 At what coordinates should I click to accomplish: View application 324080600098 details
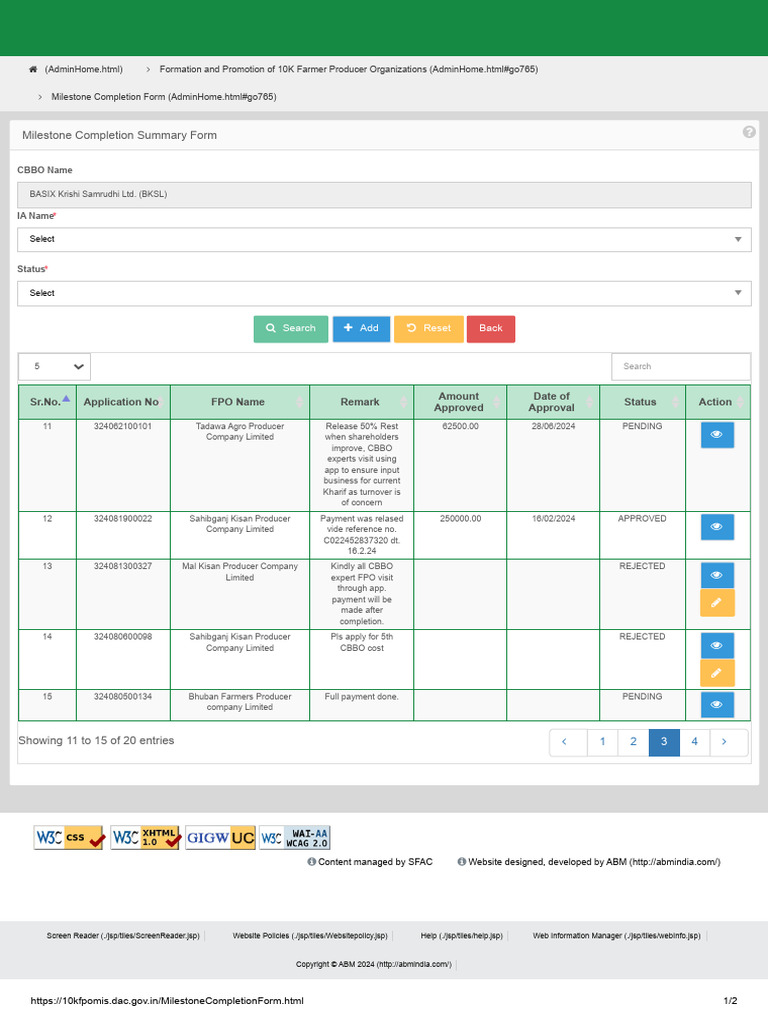[717, 645]
